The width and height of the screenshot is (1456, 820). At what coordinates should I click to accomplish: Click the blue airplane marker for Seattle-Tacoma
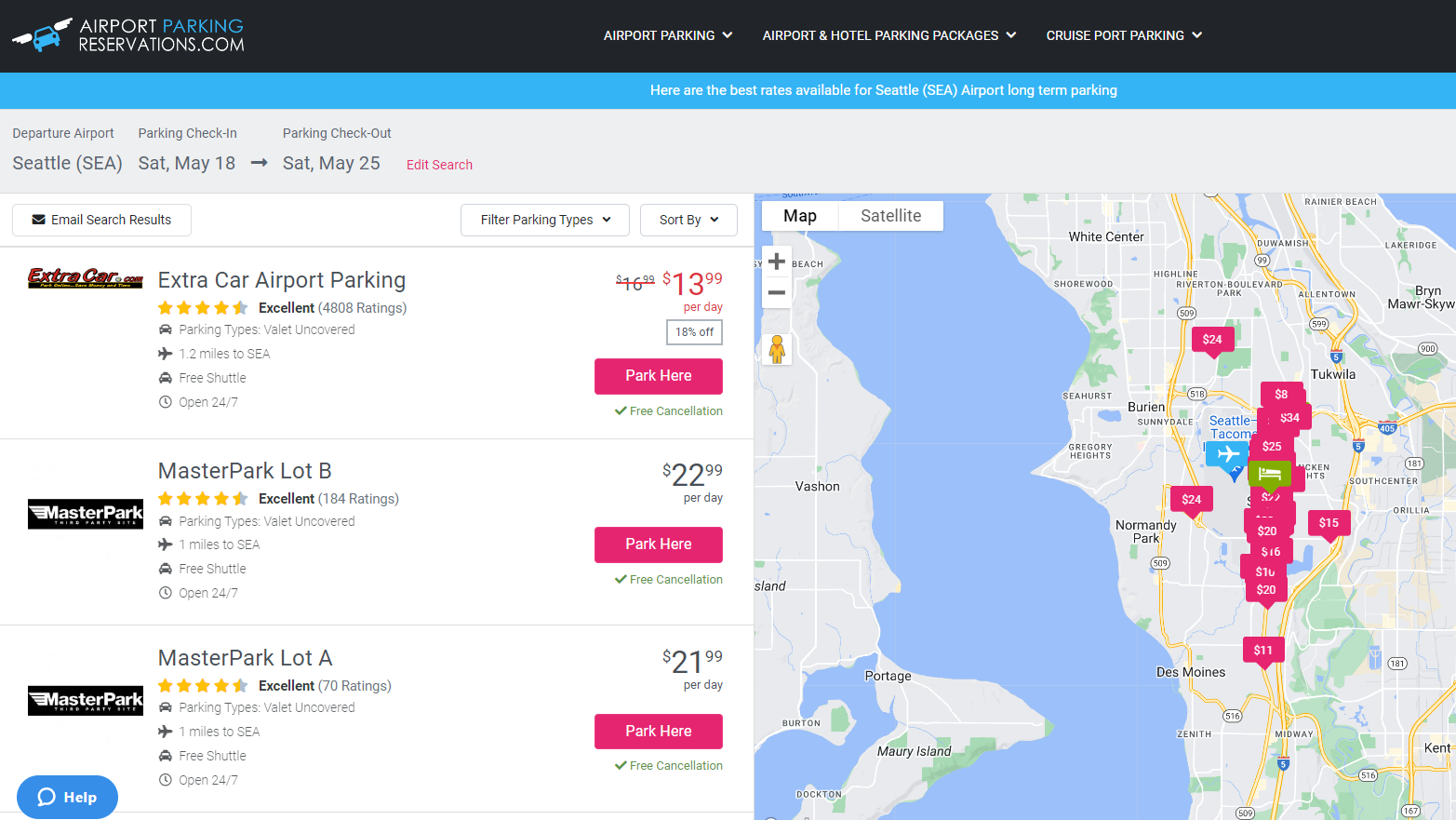point(1226,455)
